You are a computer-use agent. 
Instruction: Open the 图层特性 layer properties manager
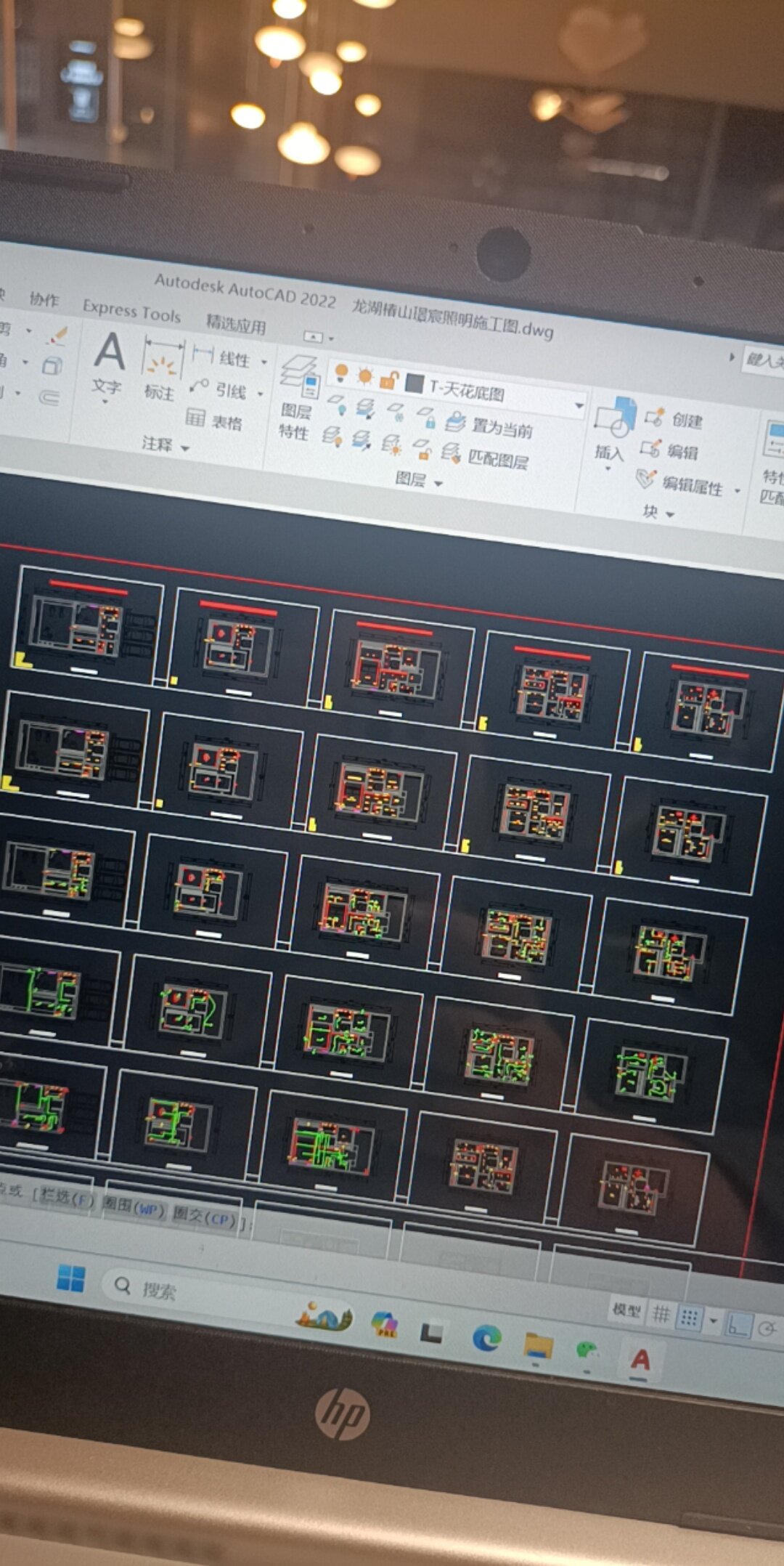coord(298,398)
